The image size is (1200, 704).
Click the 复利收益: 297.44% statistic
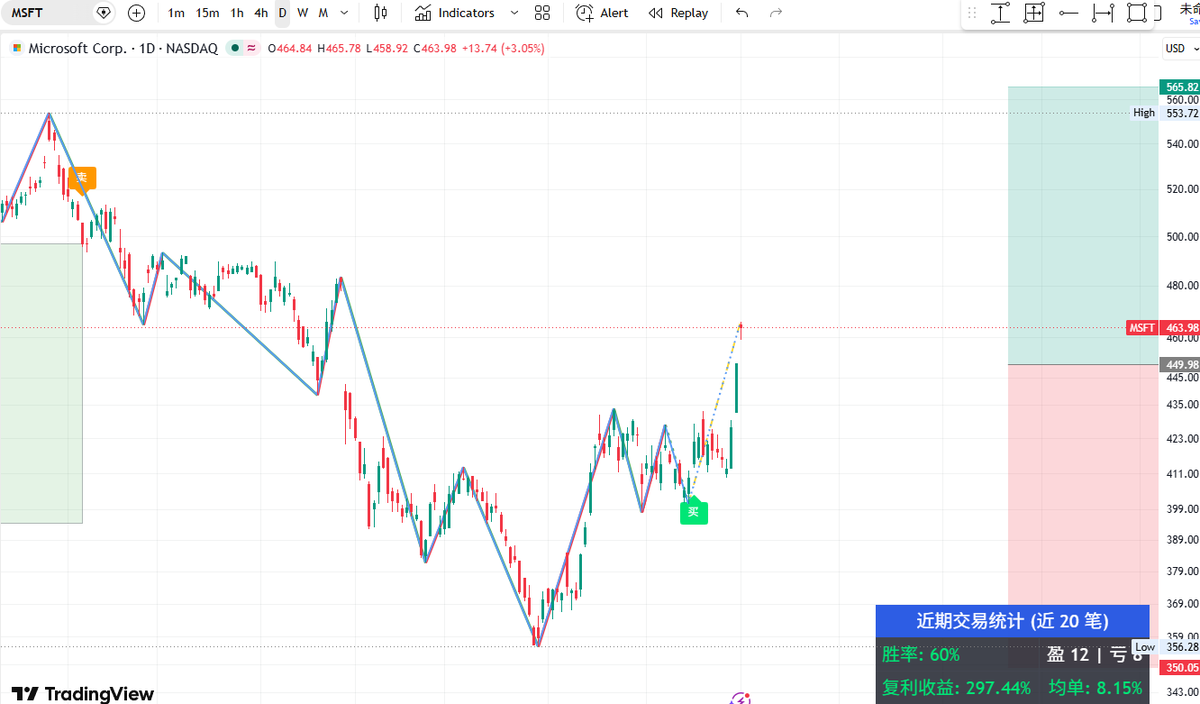click(957, 688)
